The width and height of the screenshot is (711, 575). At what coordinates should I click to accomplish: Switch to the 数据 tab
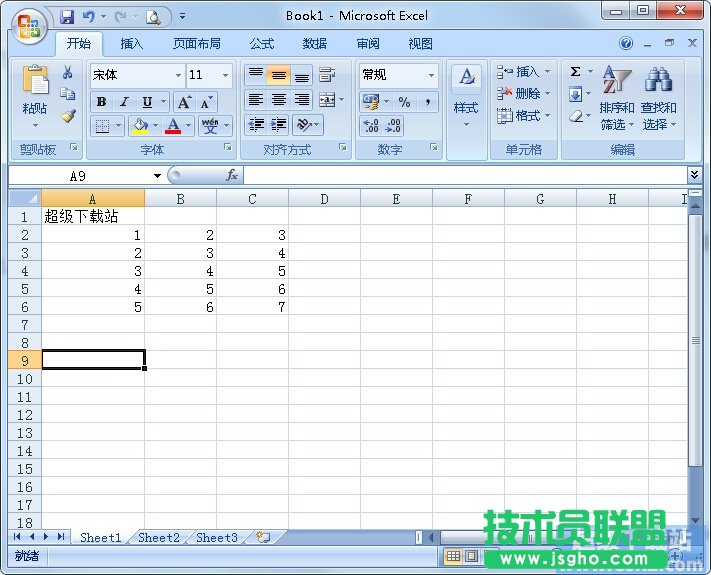(315, 44)
